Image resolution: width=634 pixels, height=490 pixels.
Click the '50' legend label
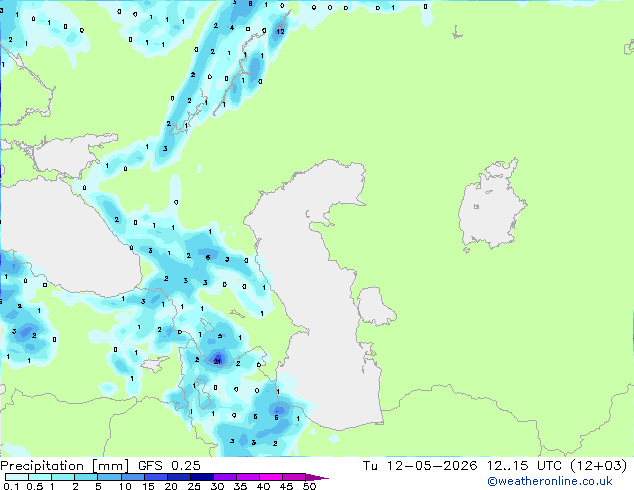pyautogui.click(x=309, y=486)
